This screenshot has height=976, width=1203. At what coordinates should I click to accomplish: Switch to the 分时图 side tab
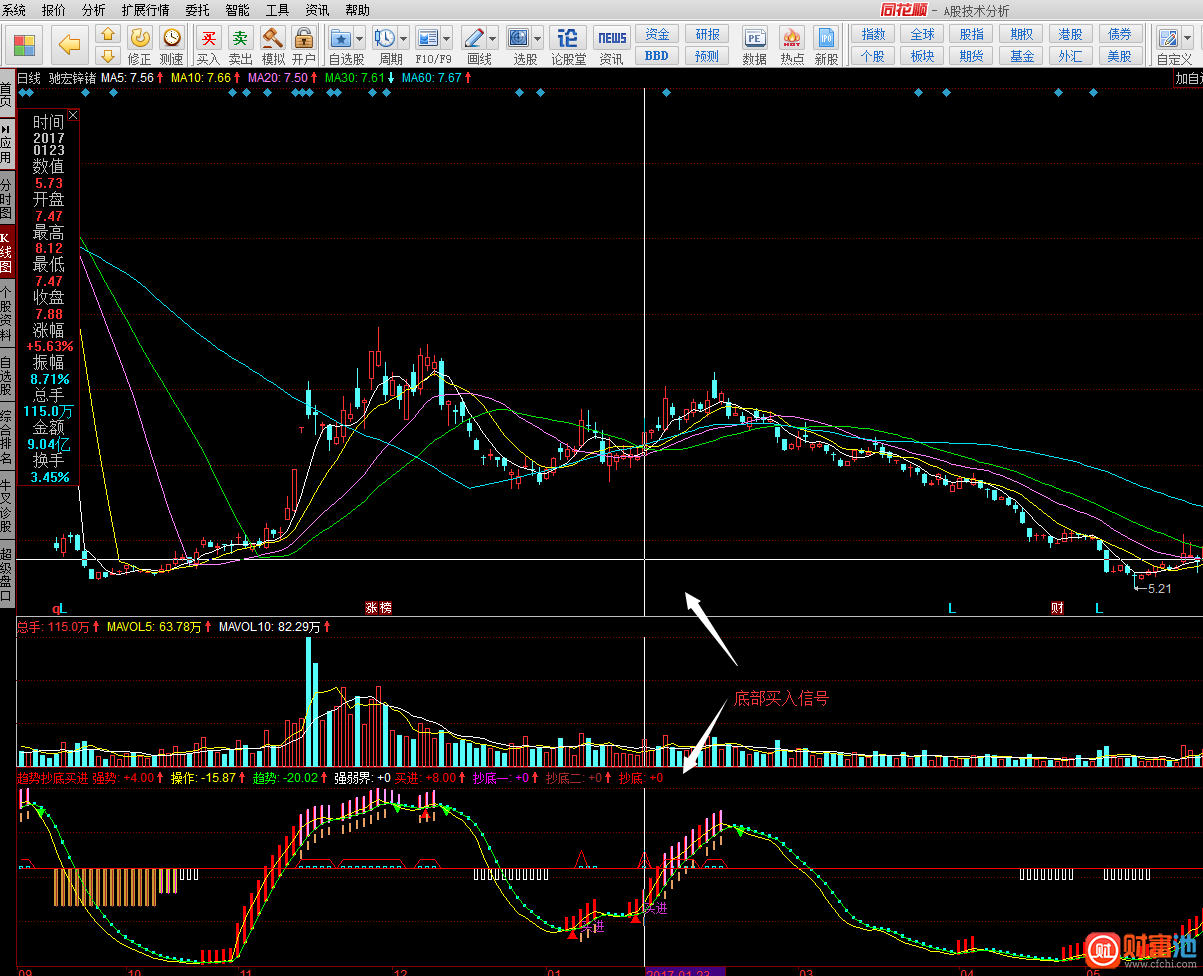(6, 199)
